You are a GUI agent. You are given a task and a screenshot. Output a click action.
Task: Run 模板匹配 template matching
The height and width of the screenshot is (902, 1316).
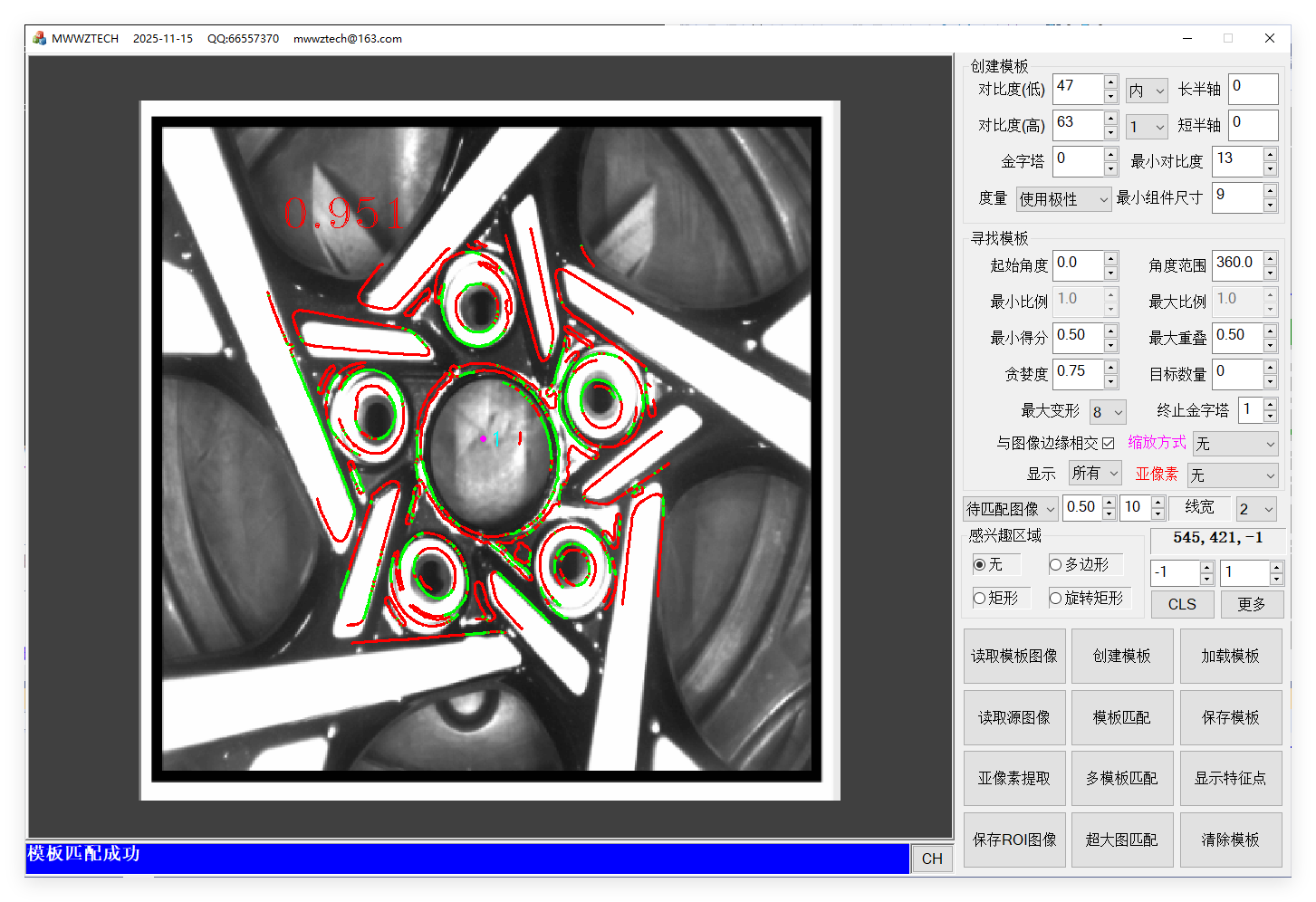(x=1121, y=717)
